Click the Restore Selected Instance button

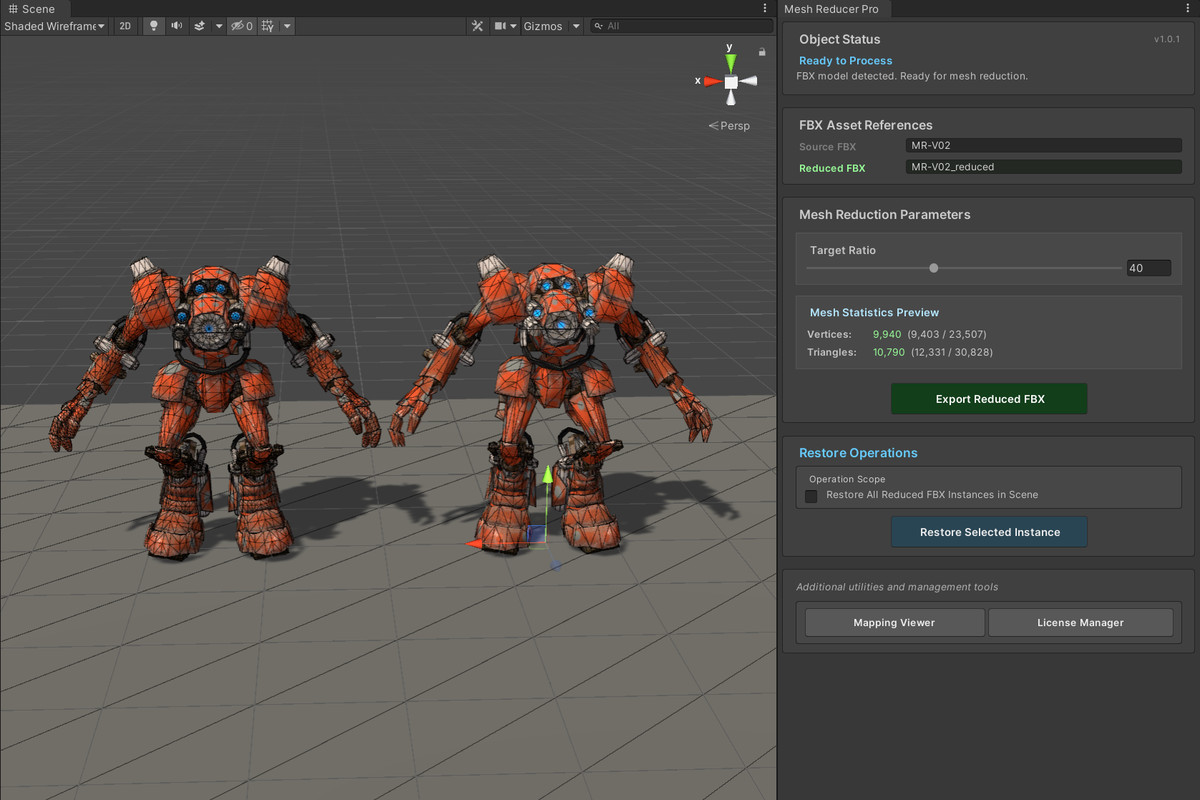[x=989, y=532]
